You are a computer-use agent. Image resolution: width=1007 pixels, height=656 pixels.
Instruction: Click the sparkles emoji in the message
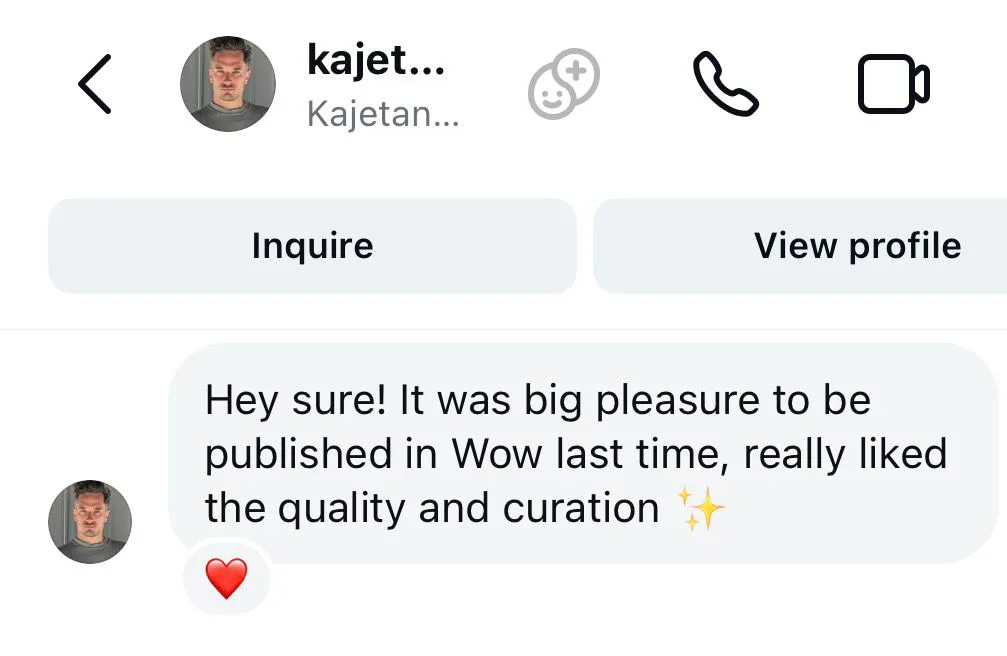pyautogui.click(x=702, y=509)
